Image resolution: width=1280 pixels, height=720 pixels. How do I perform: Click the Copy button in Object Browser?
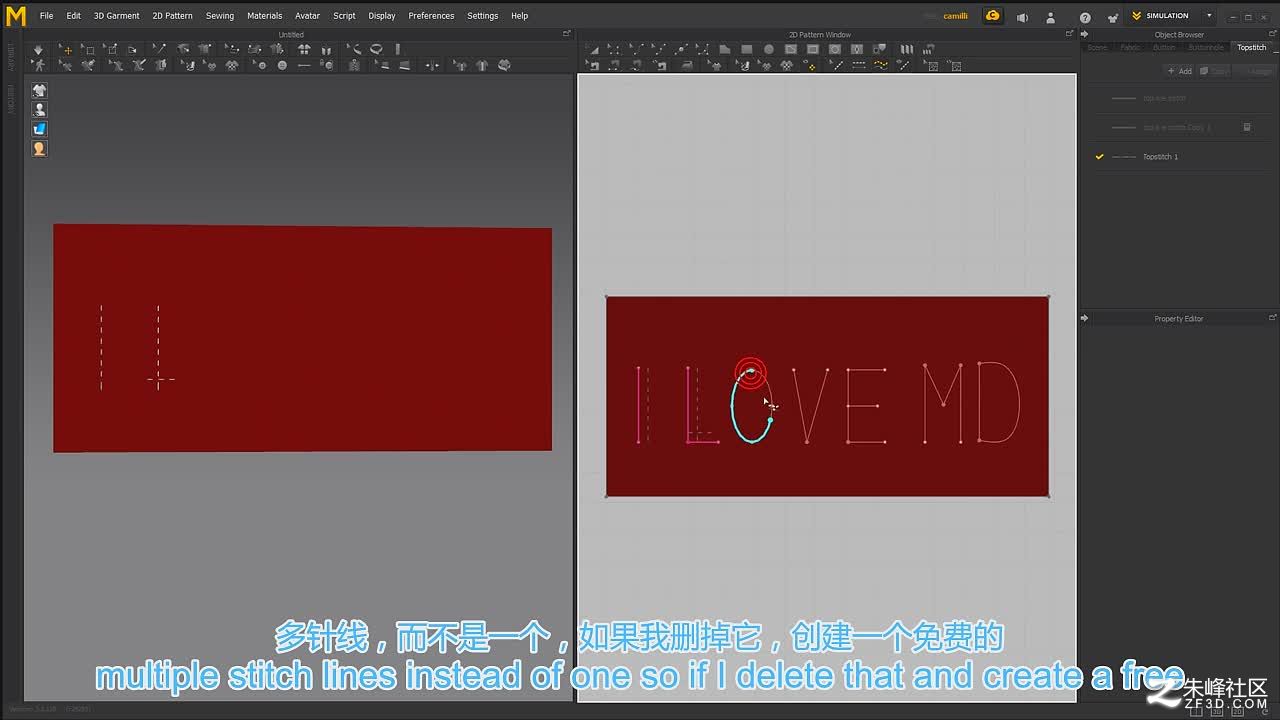pos(1215,71)
